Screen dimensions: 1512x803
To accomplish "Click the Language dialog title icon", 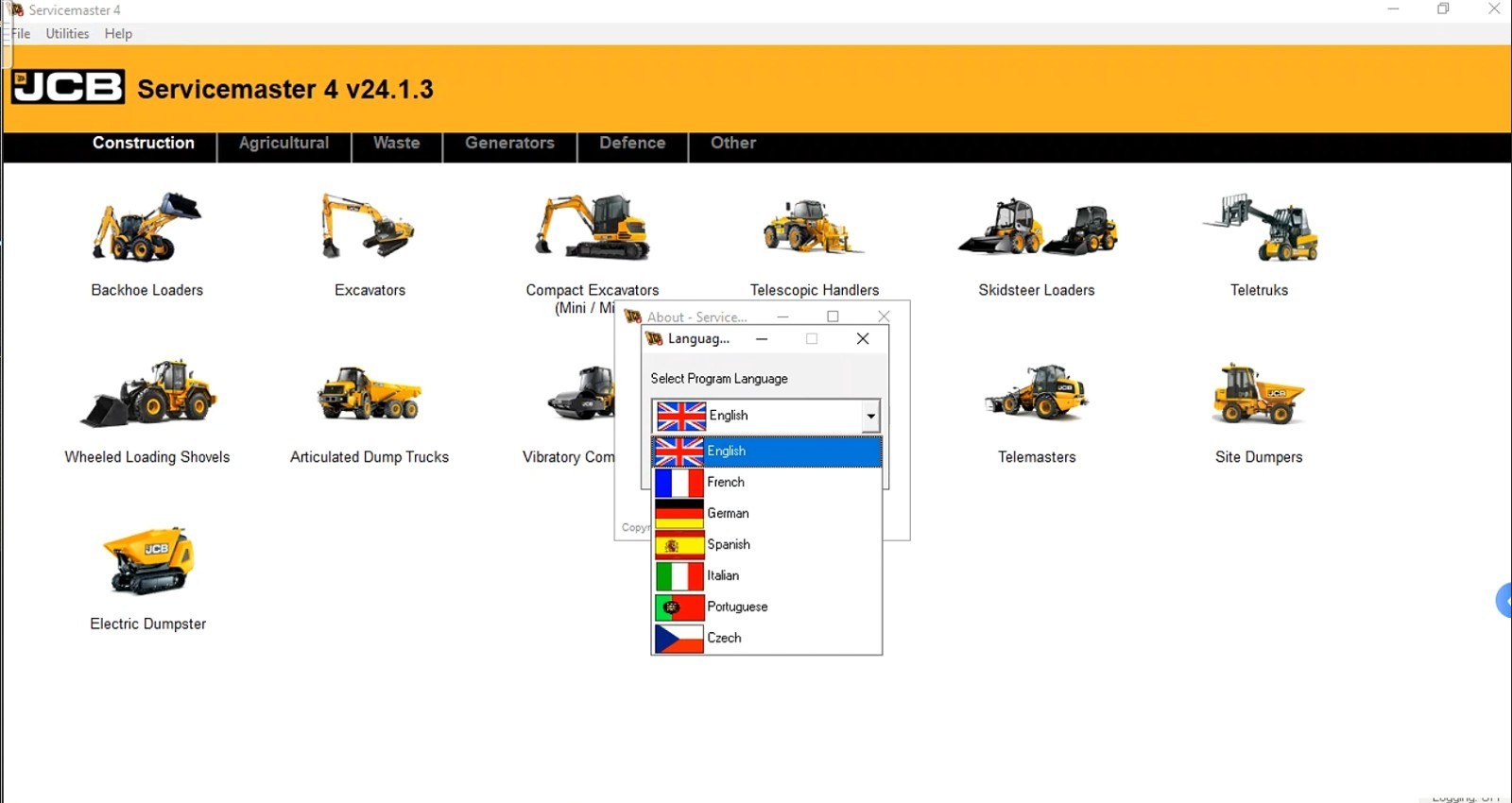I will [654, 338].
